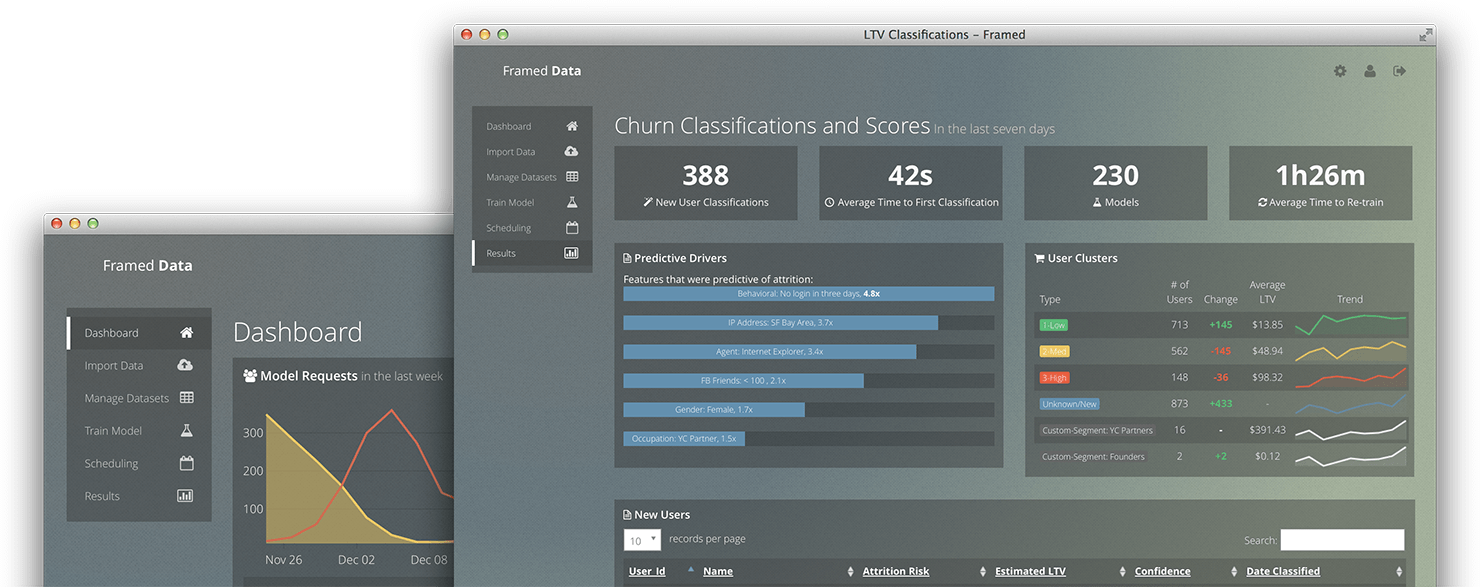The image size is (1480, 587).
Task: Click the table grid icon beside Manage Datasets in the LTV Classifications window
Action: pos(572,177)
